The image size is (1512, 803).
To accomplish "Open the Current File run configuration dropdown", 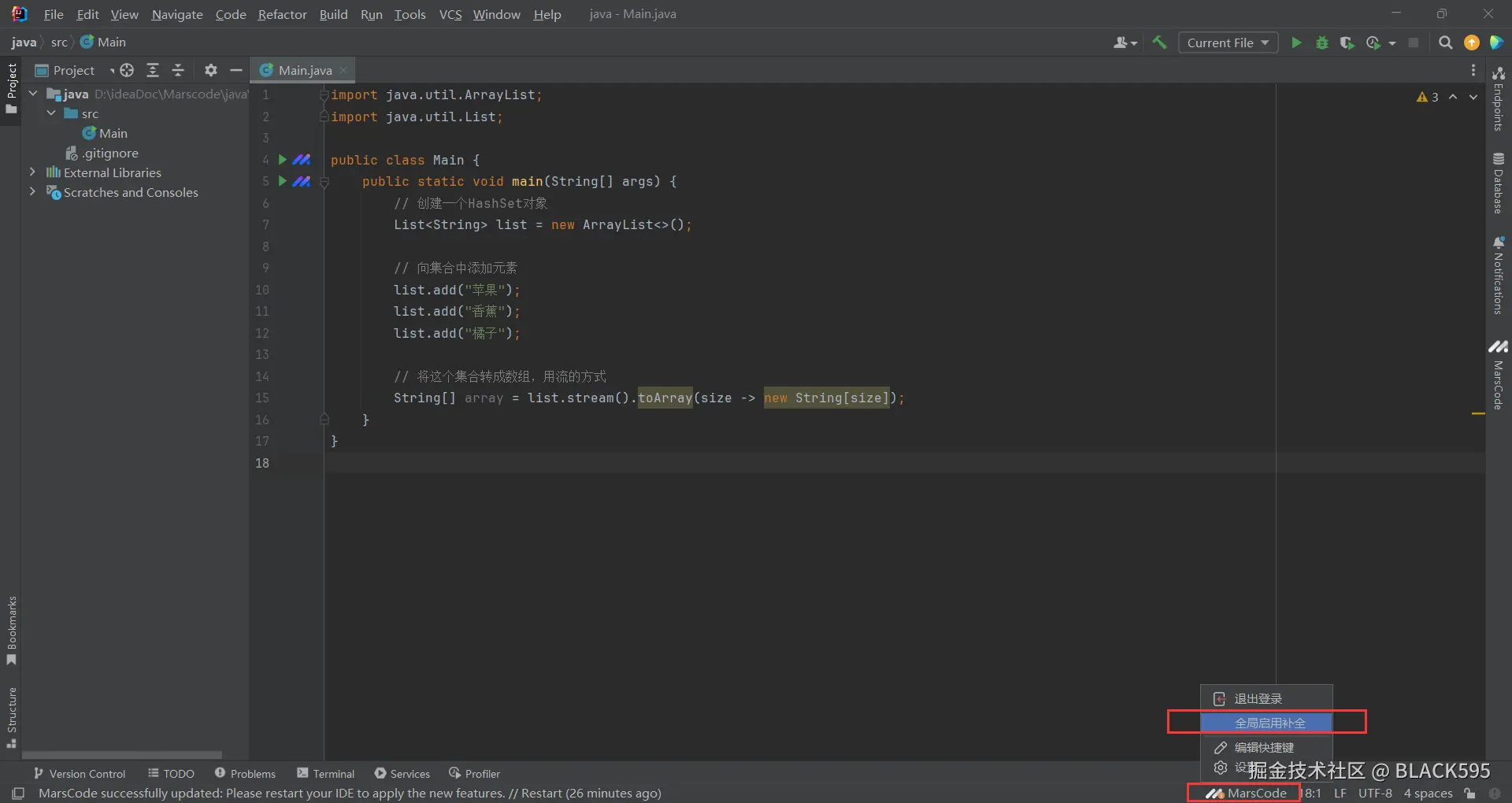I will click(x=1228, y=43).
